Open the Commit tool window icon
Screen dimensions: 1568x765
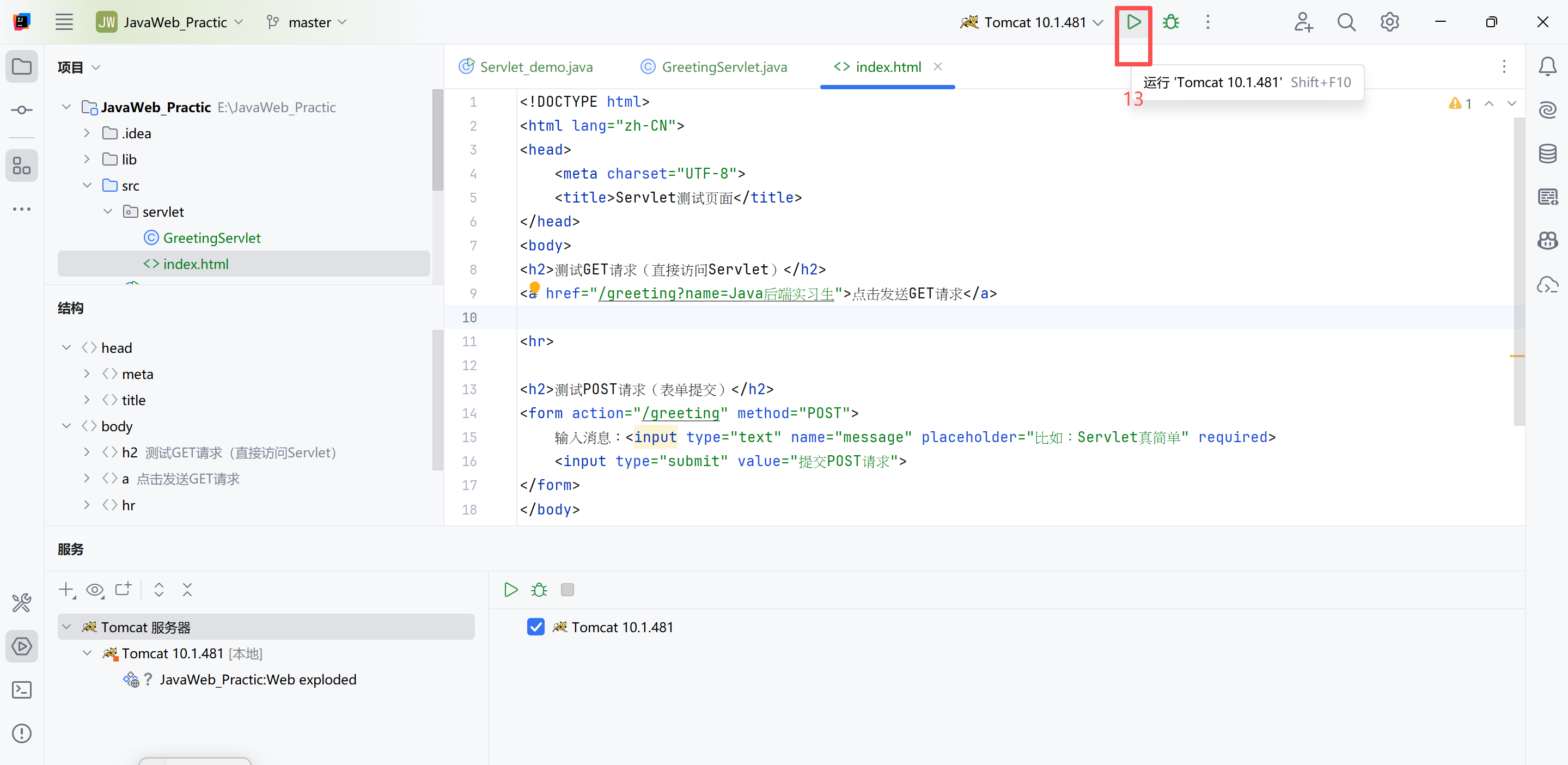[x=22, y=110]
